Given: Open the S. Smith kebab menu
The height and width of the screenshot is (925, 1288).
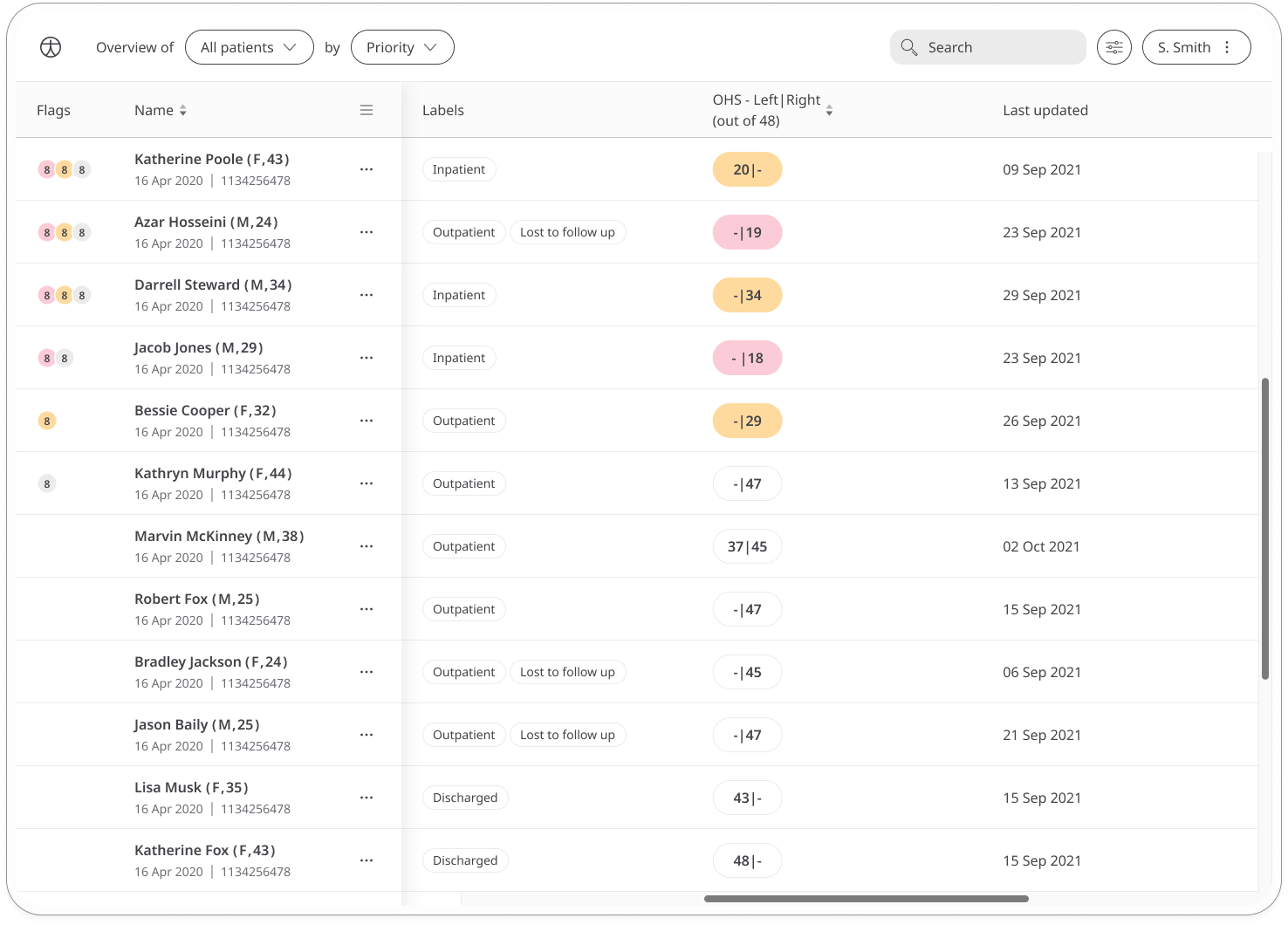Looking at the screenshot, I should [x=1227, y=47].
